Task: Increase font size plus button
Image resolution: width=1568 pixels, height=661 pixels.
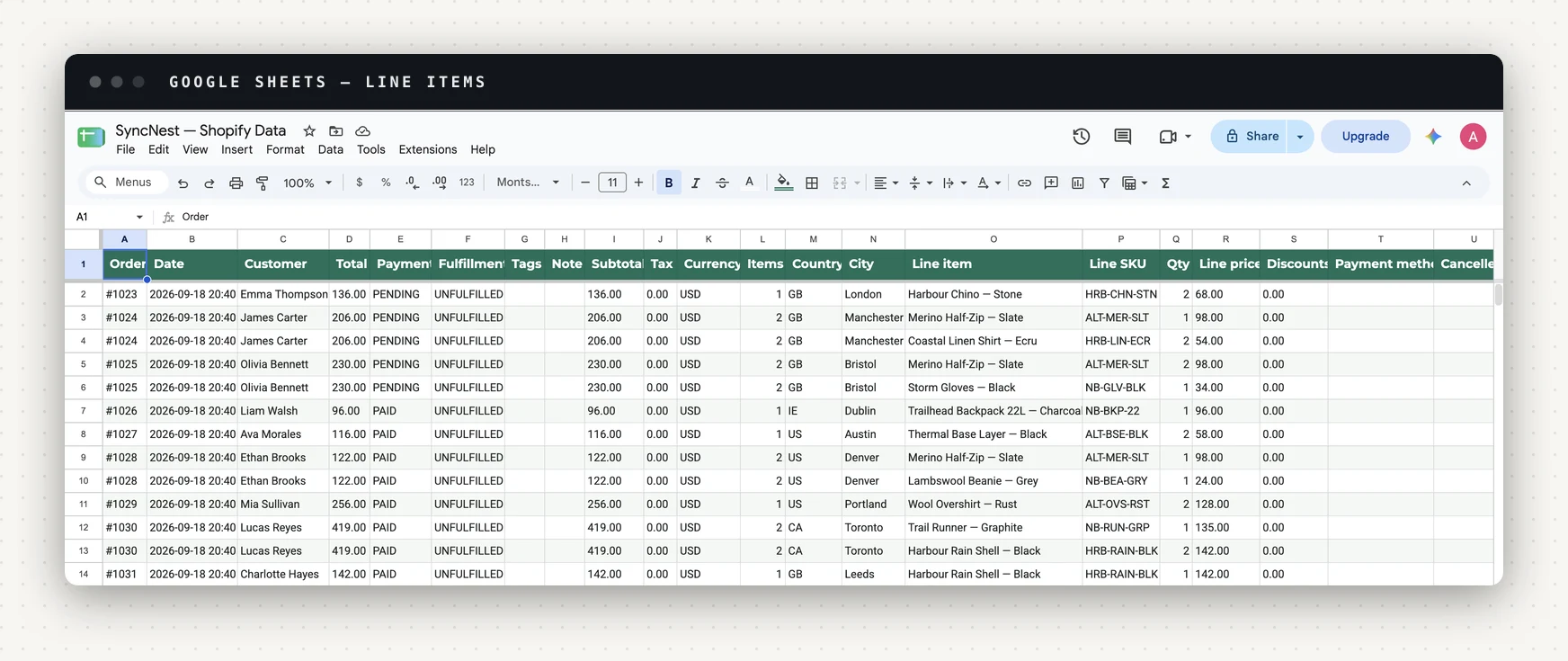Action: click(638, 183)
